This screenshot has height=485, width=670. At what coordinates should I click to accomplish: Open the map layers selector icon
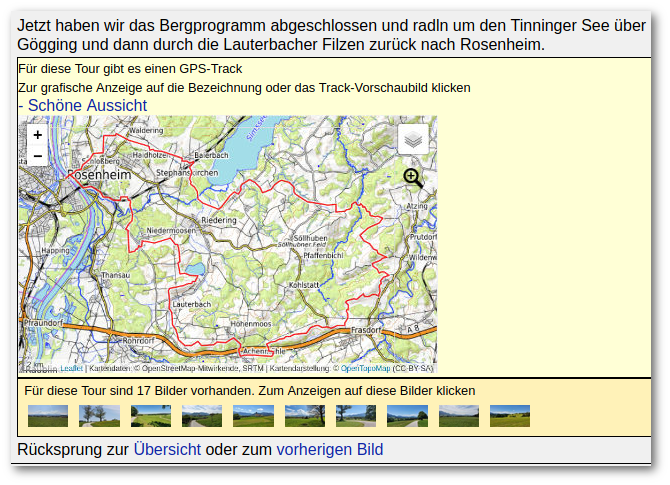point(413,139)
